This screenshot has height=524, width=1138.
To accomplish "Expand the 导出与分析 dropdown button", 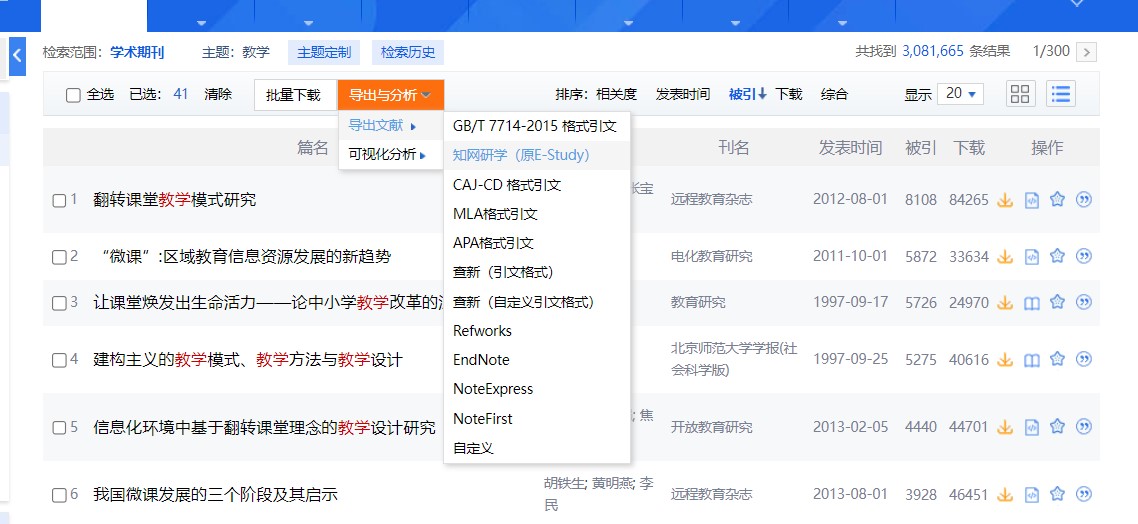I will pyautogui.click(x=390, y=95).
